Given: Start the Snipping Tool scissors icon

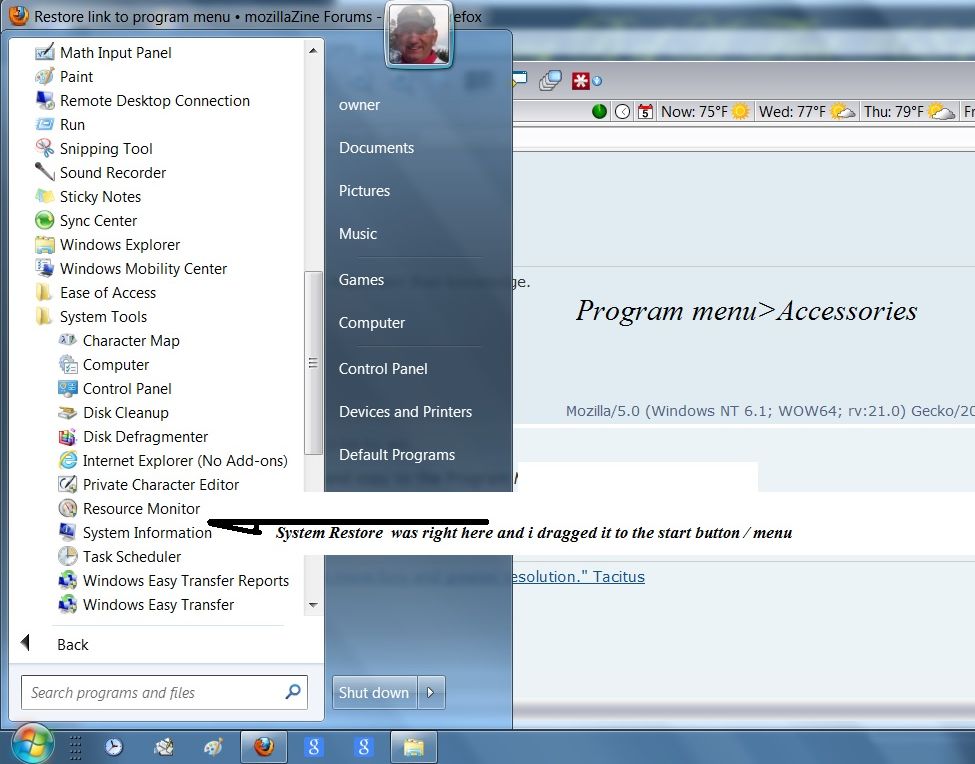Looking at the screenshot, I should (45, 149).
